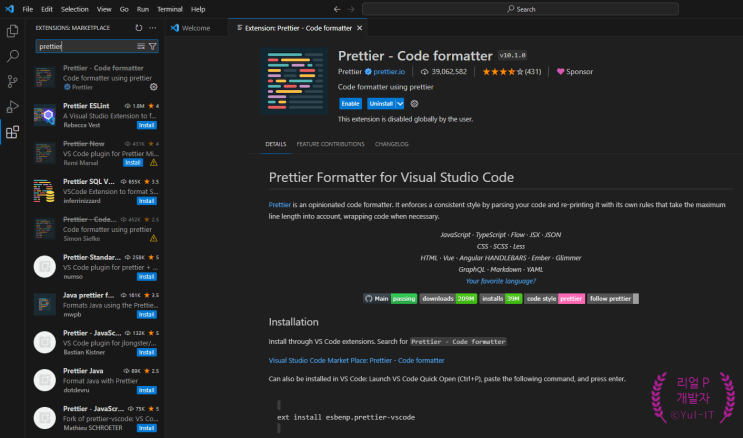Switch to the Welcome tab

[x=196, y=28]
